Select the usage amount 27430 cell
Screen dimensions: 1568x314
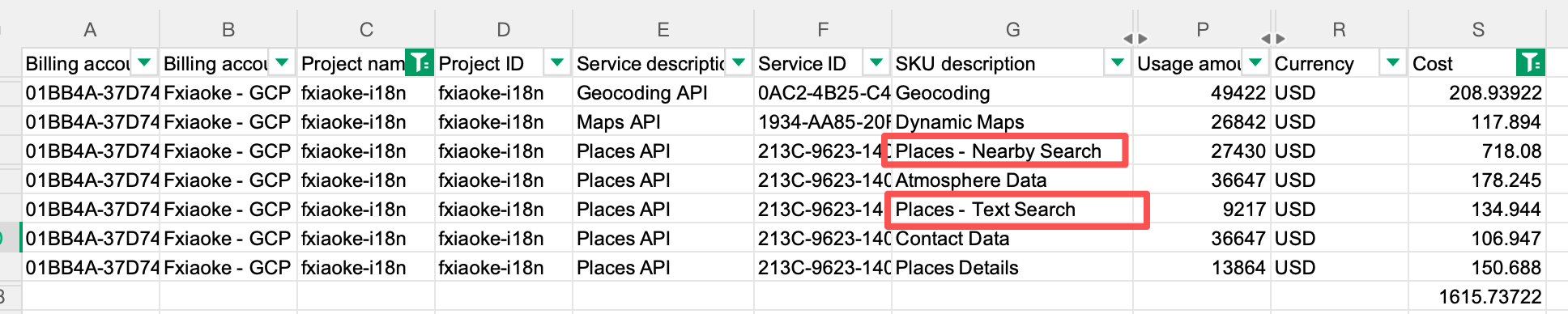[x=1202, y=151]
